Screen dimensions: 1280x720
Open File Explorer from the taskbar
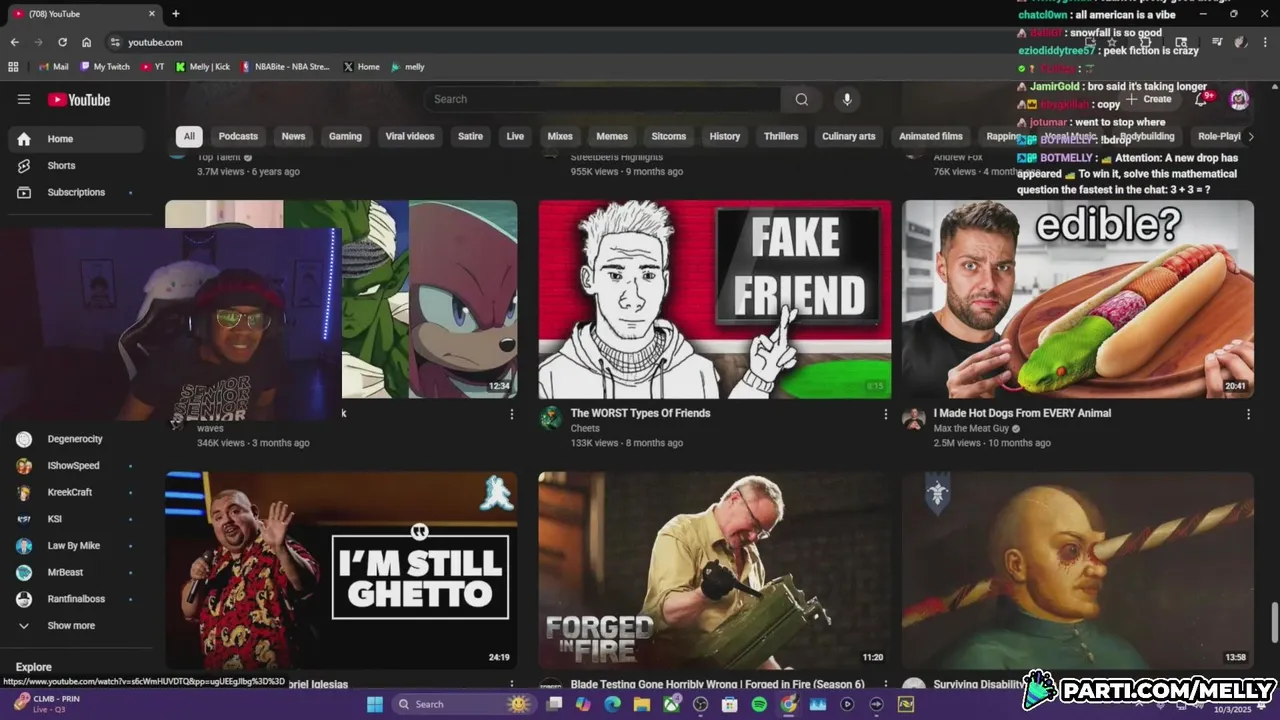[x=641, y=704]
